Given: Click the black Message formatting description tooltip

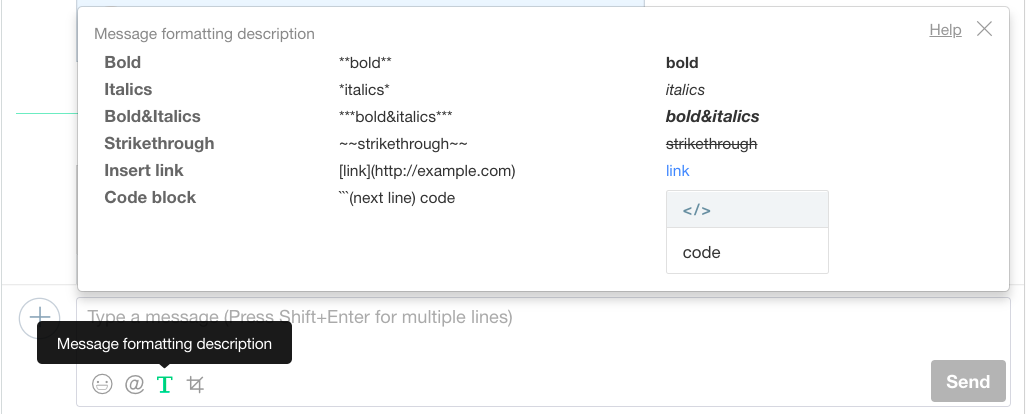Looking at the screenshot, I should point(164,344).
